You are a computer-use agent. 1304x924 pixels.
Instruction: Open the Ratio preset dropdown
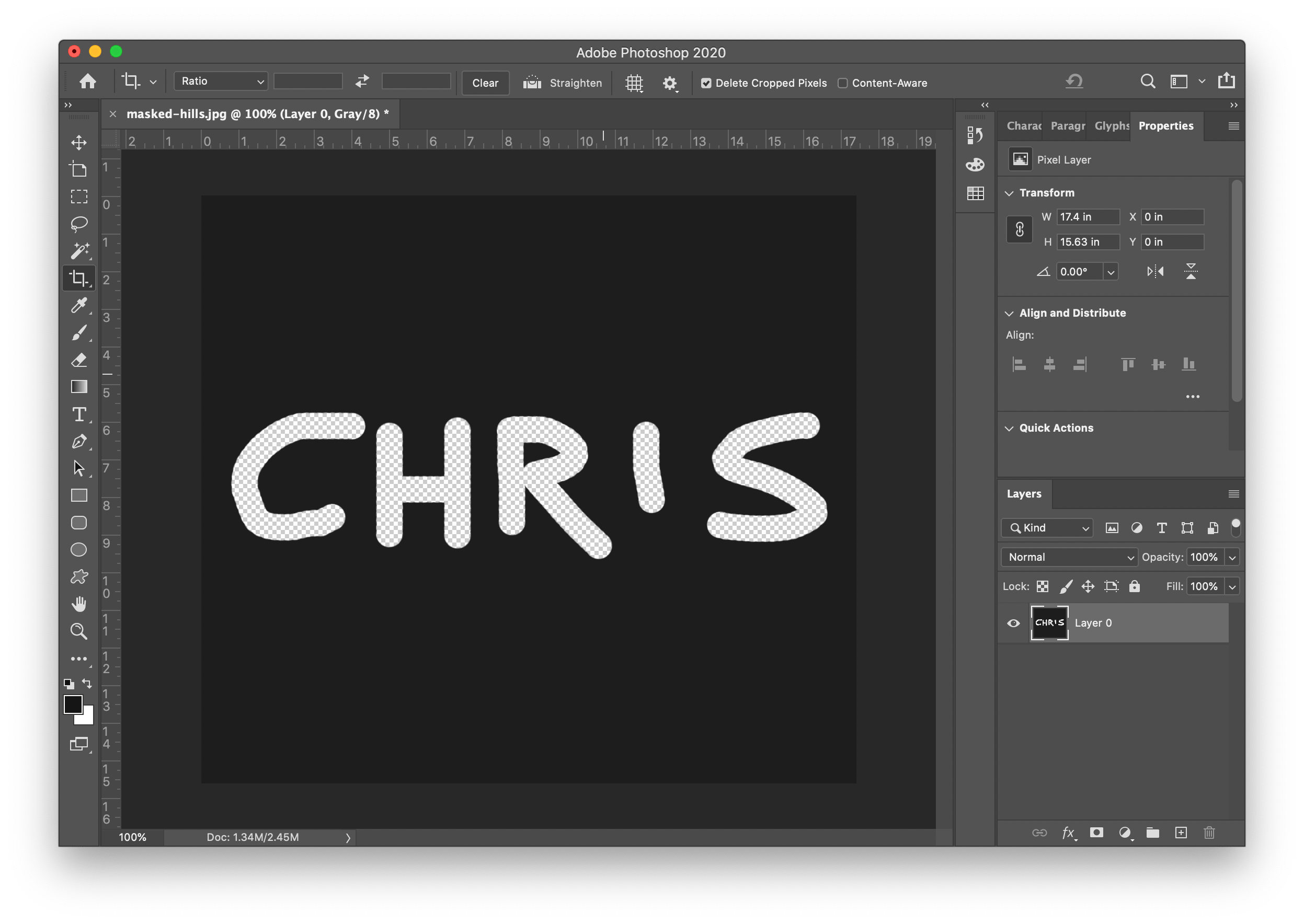tap(221, 82)
